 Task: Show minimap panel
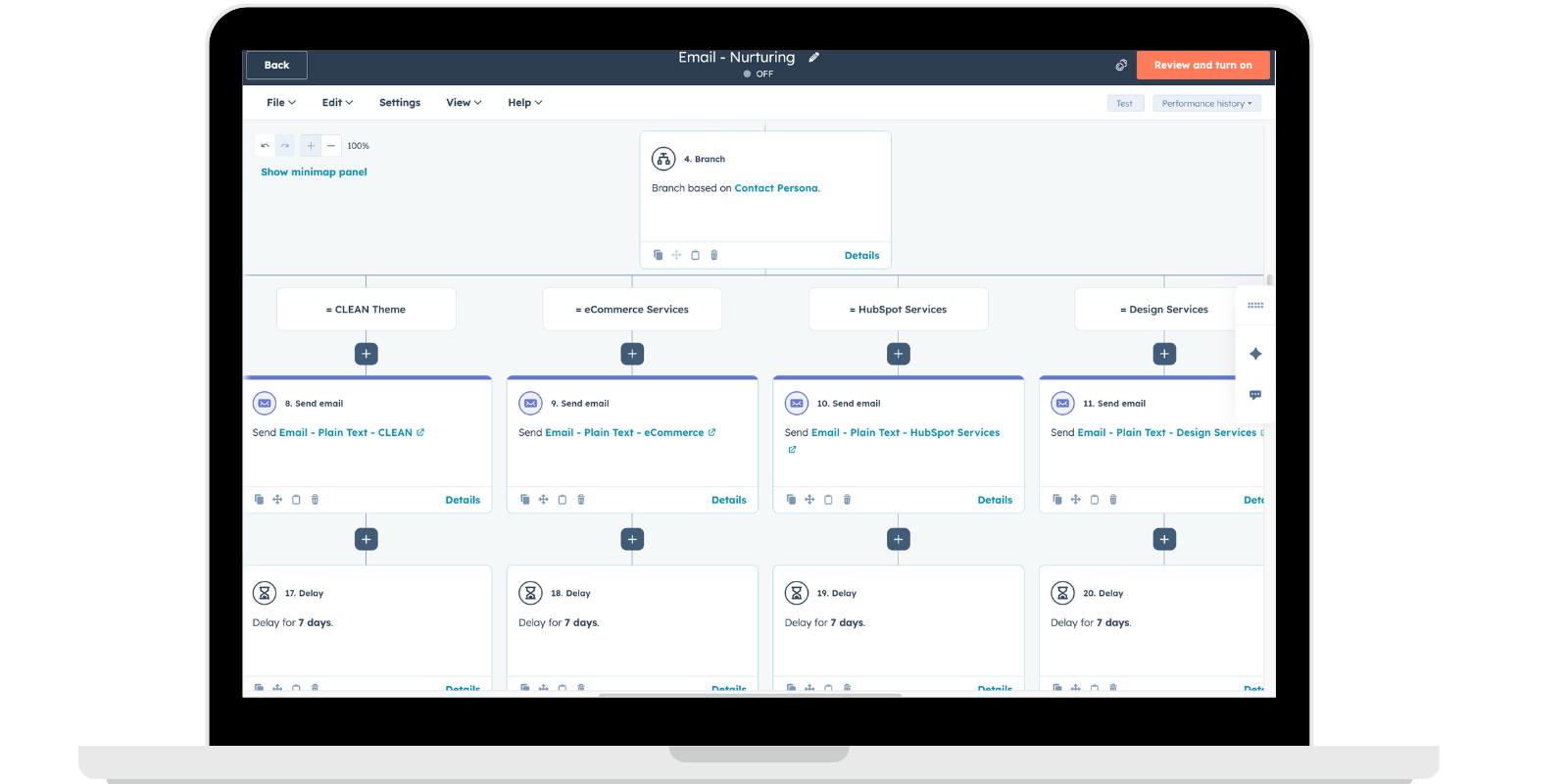[314, 171]
